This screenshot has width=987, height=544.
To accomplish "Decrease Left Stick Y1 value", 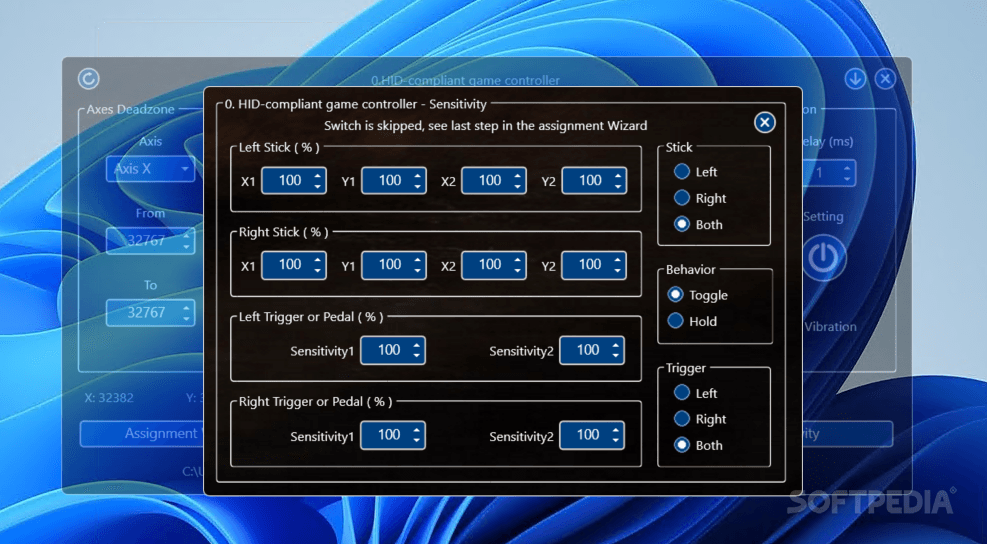I will 418,186.
